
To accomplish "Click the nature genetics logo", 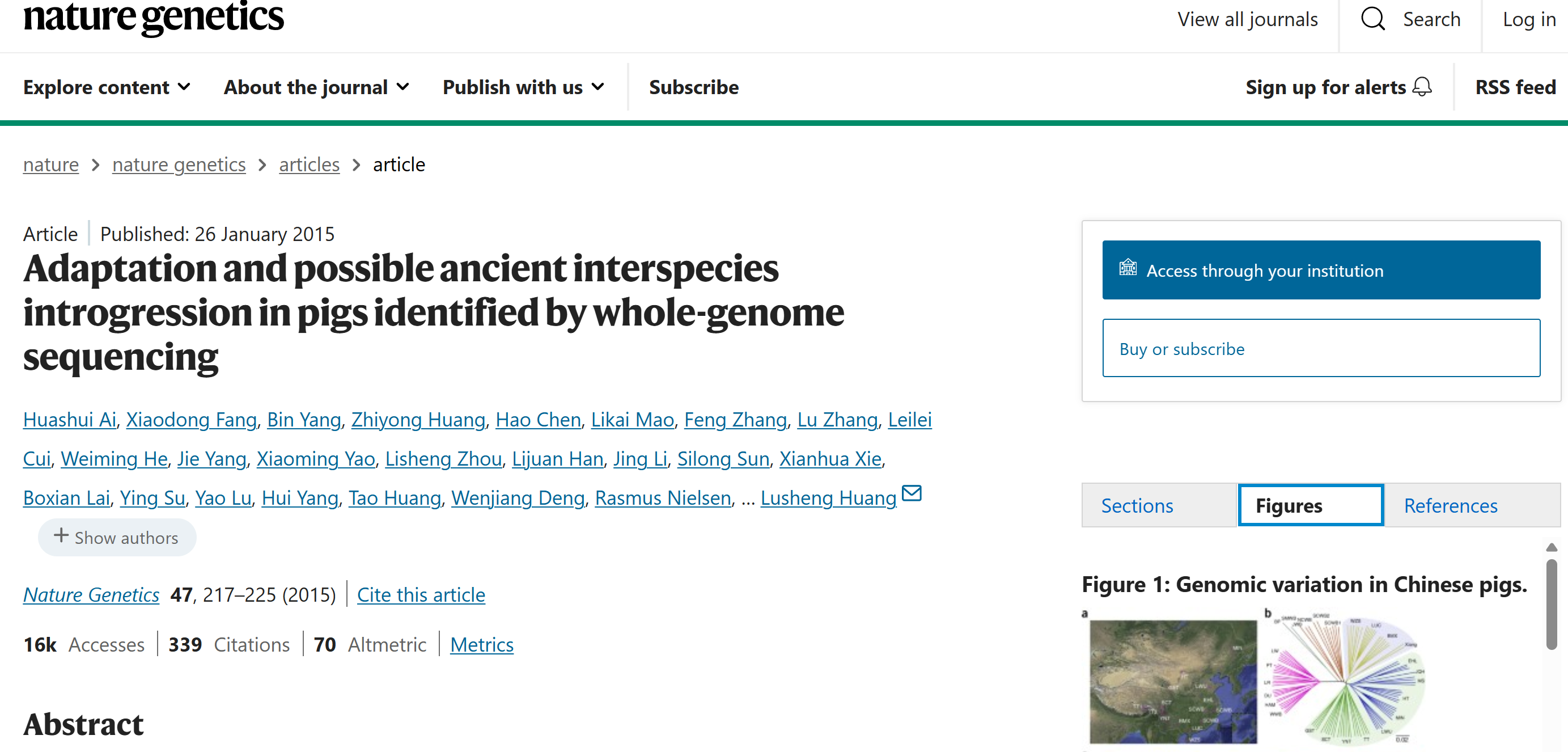I will pyautogui.click(x=154, y=17).
